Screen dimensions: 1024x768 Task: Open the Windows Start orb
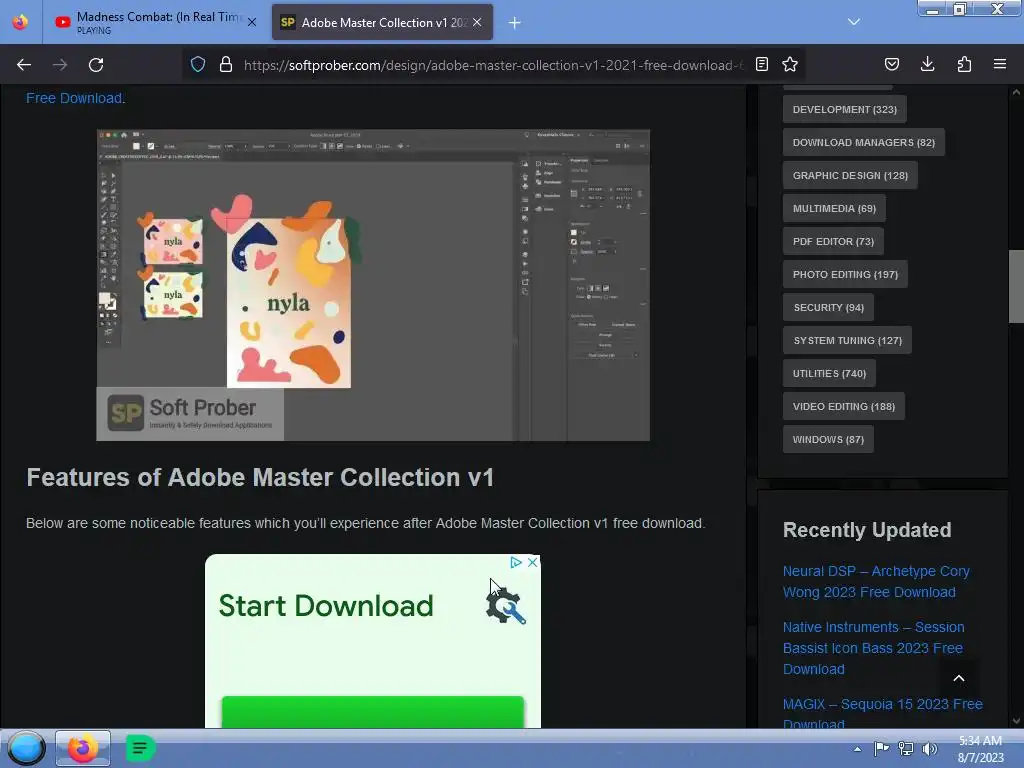click(x=26, y=748)
